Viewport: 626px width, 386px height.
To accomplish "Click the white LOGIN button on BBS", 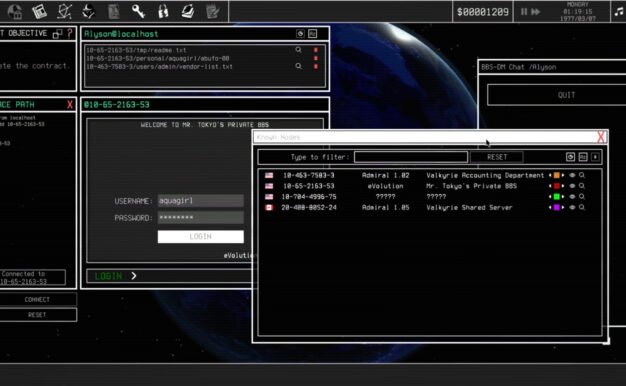I will pyautogui.click(x=200, y=236).
